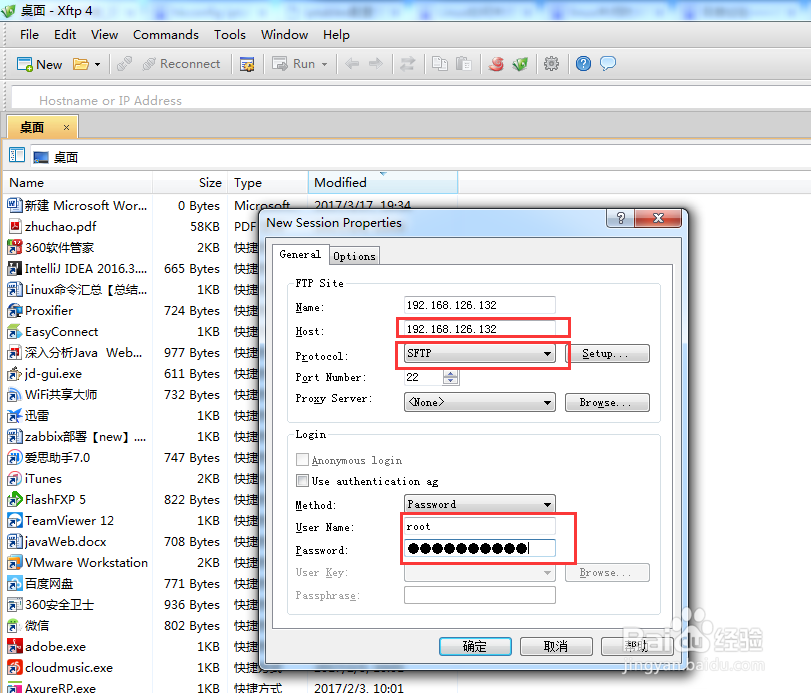Open the File menu
This screenshot has height=693, width=811.
tap(29, 35)
